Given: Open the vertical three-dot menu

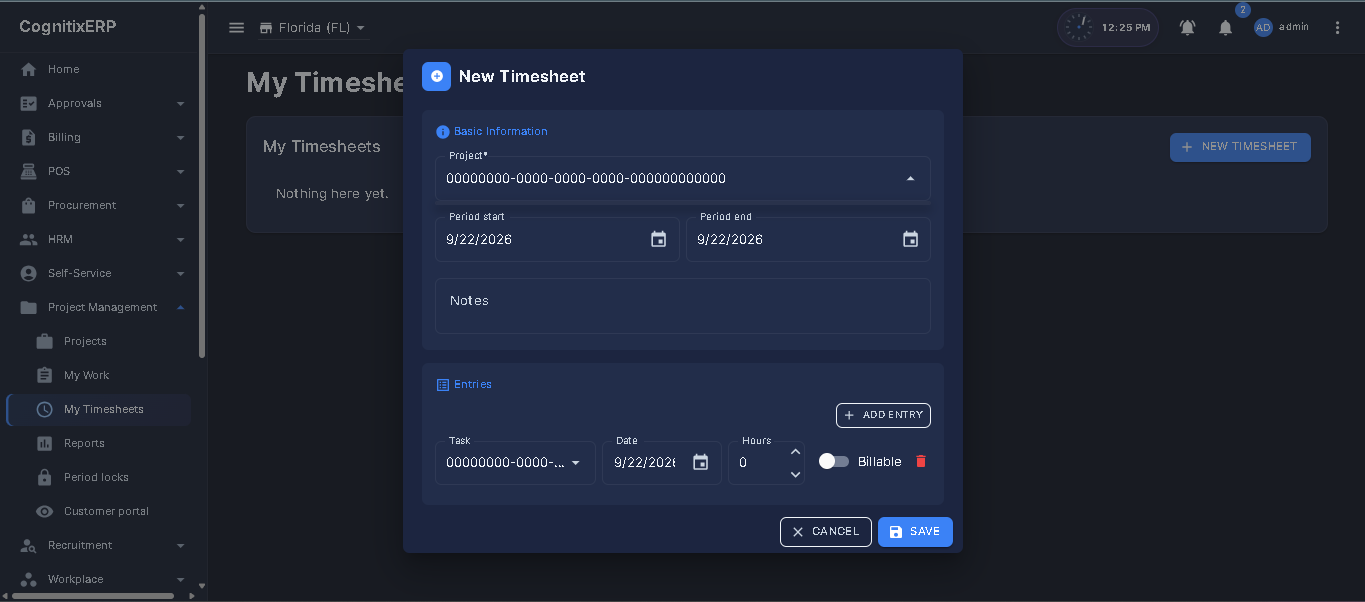Looking at the screenshot, I should [x=1338, y=28].
